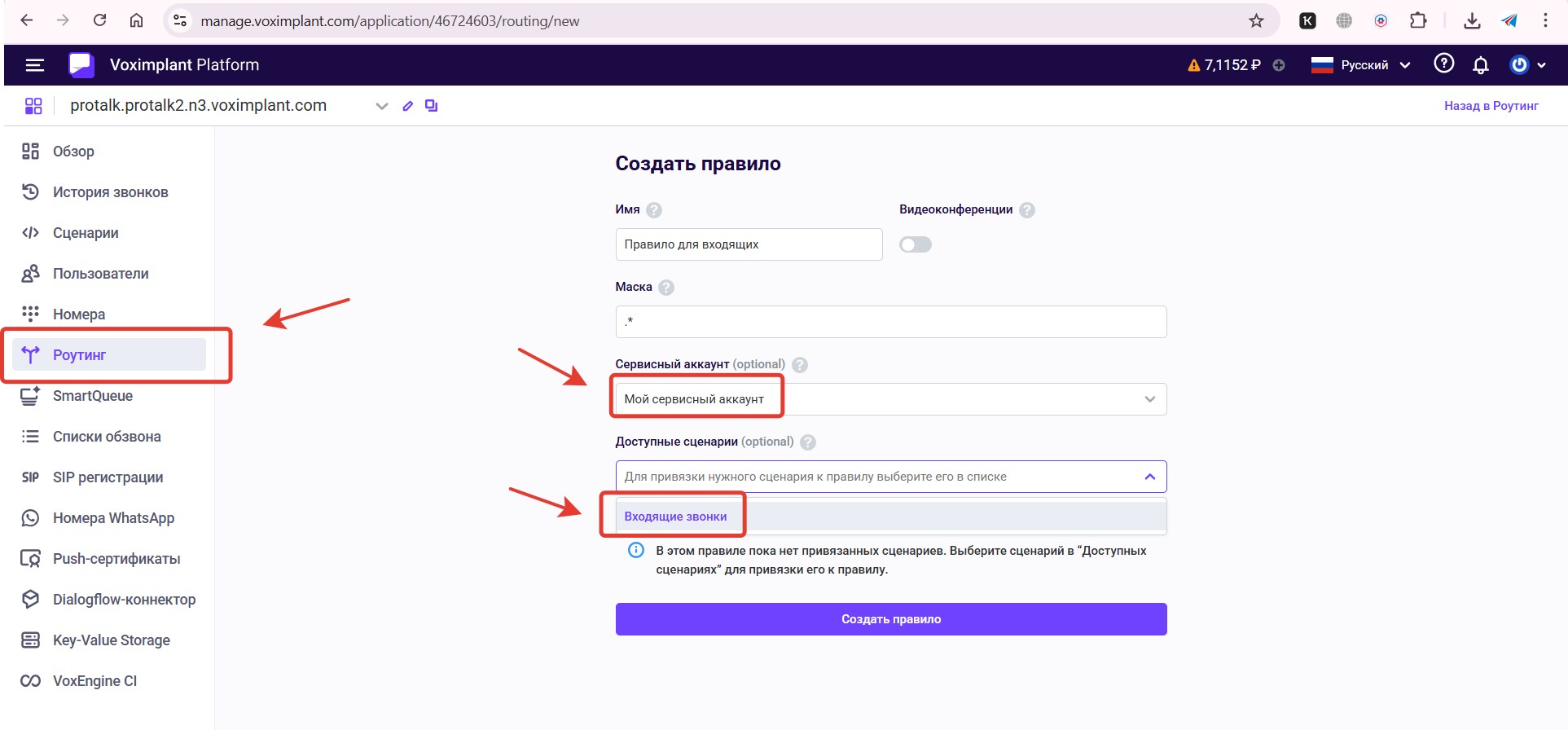Open the help question mark in header
This screenshot has width=1568, height=730.
coord(1443,64)
